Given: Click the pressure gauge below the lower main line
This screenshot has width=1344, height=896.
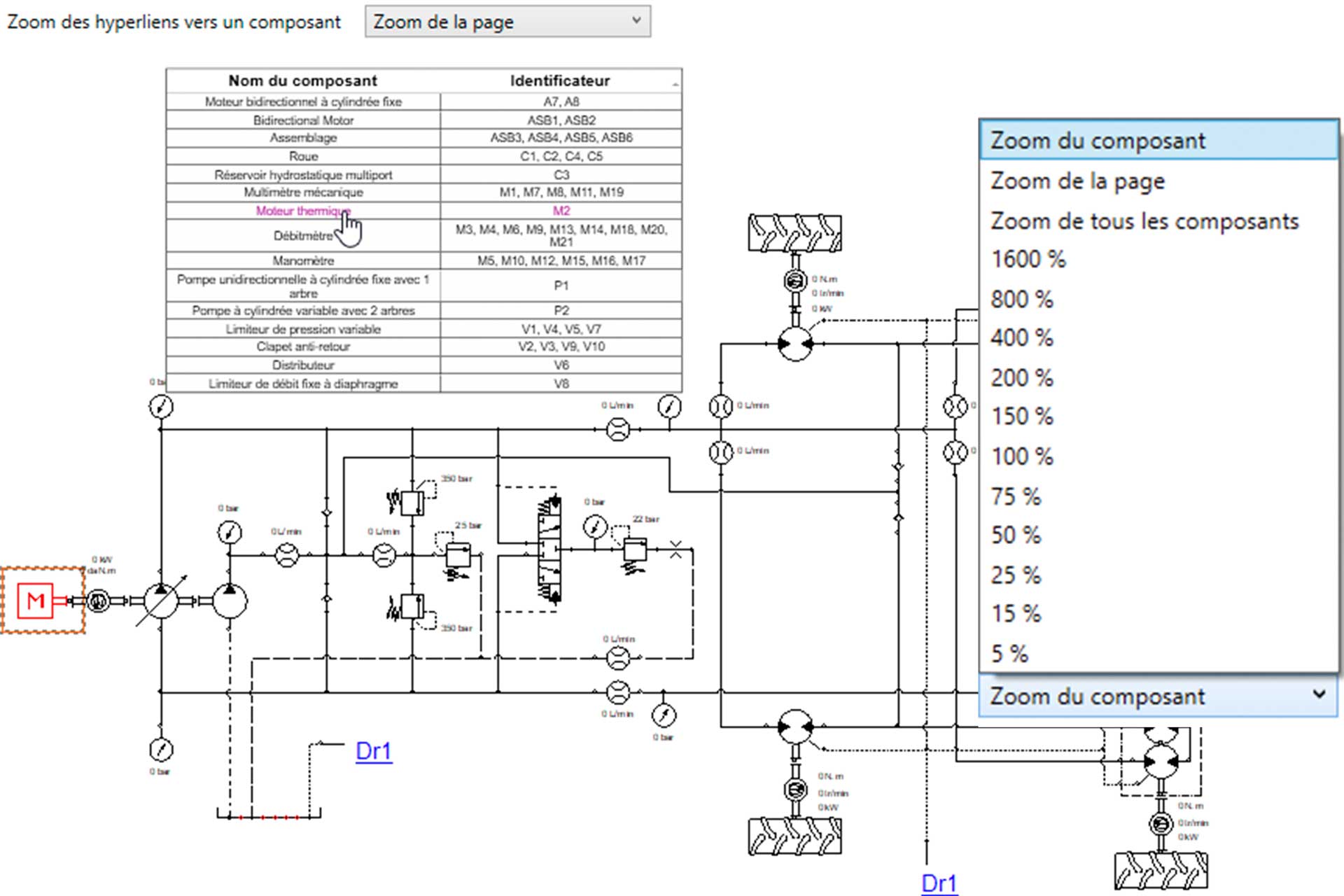Looking at the screenshot, I should click(664, 715).
